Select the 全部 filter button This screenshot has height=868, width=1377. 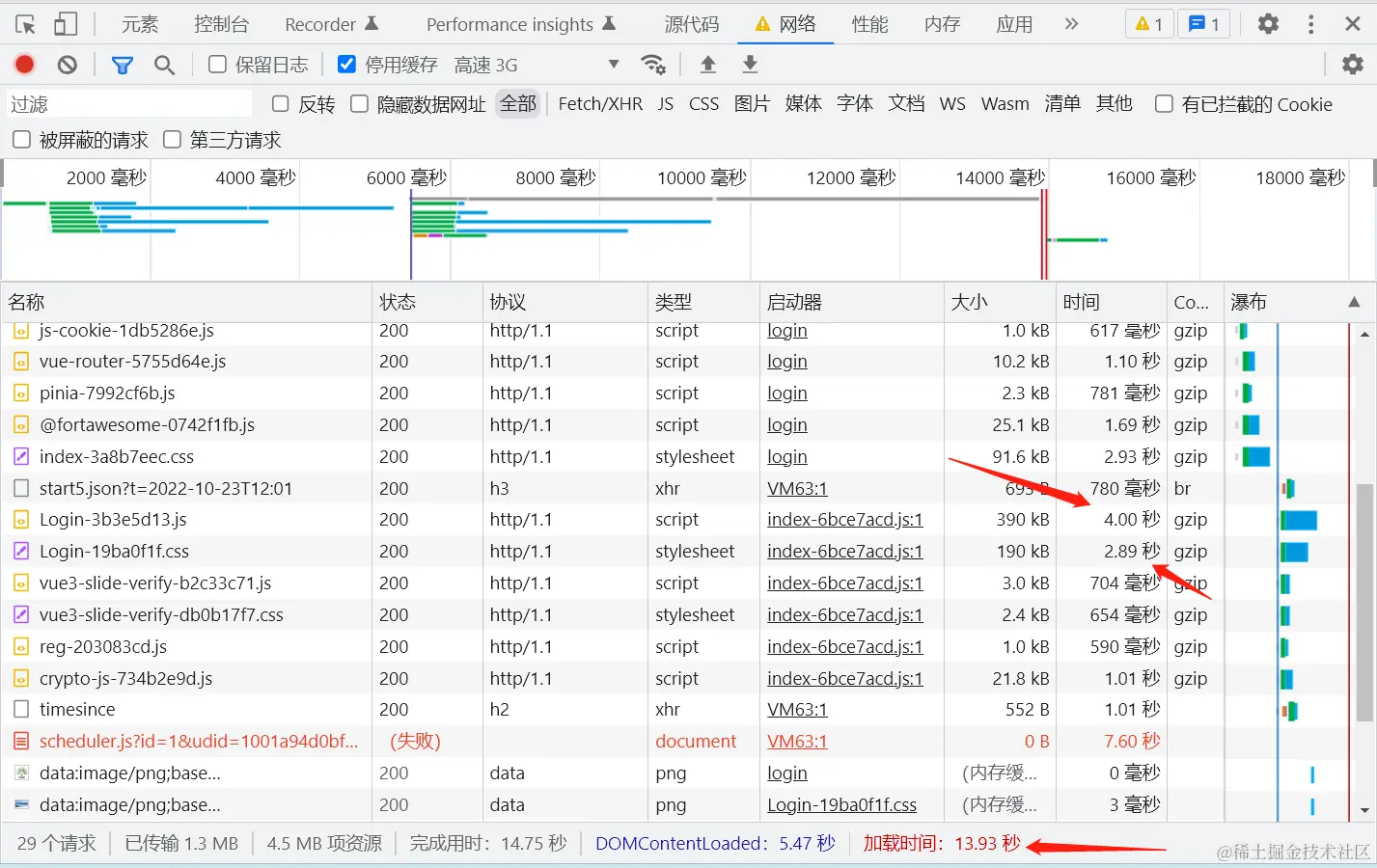tap(518, 104)
